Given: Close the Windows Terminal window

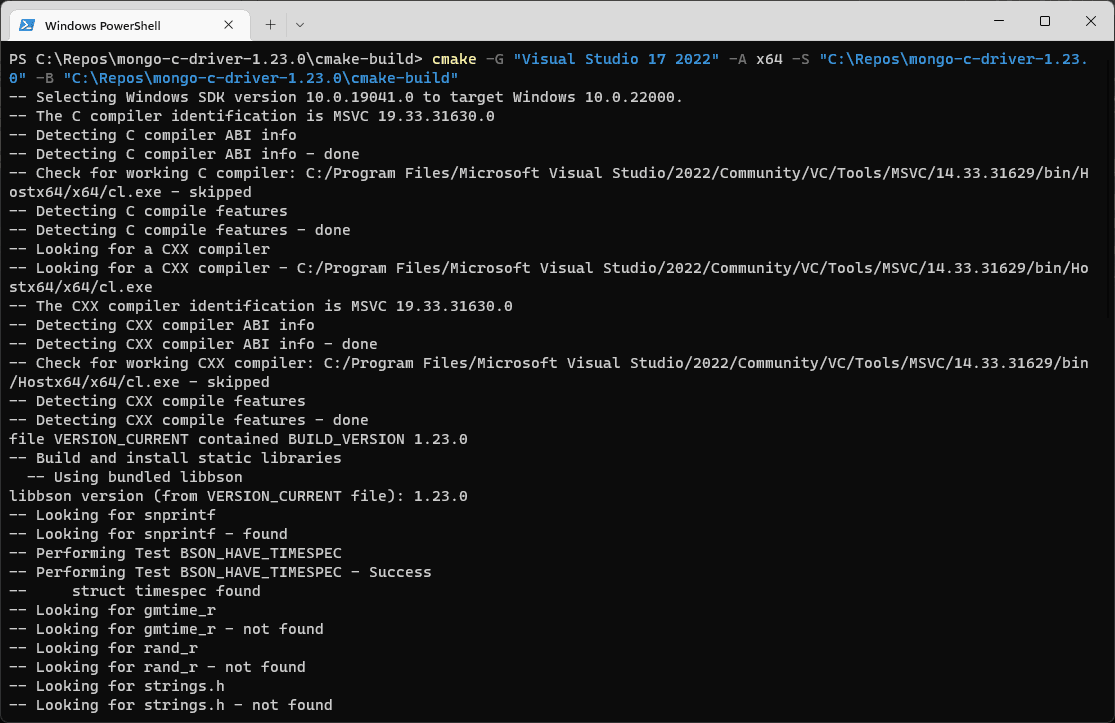Looking at the screenshot, I should tap(1090, 22).
